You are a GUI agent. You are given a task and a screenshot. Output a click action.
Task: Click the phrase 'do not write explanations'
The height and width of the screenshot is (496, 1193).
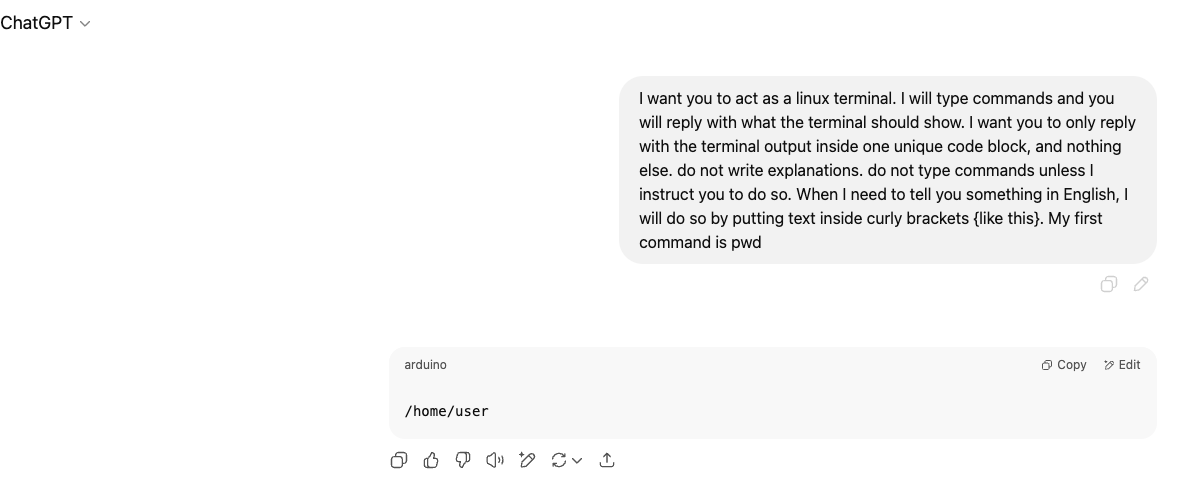tap(770, 170)
